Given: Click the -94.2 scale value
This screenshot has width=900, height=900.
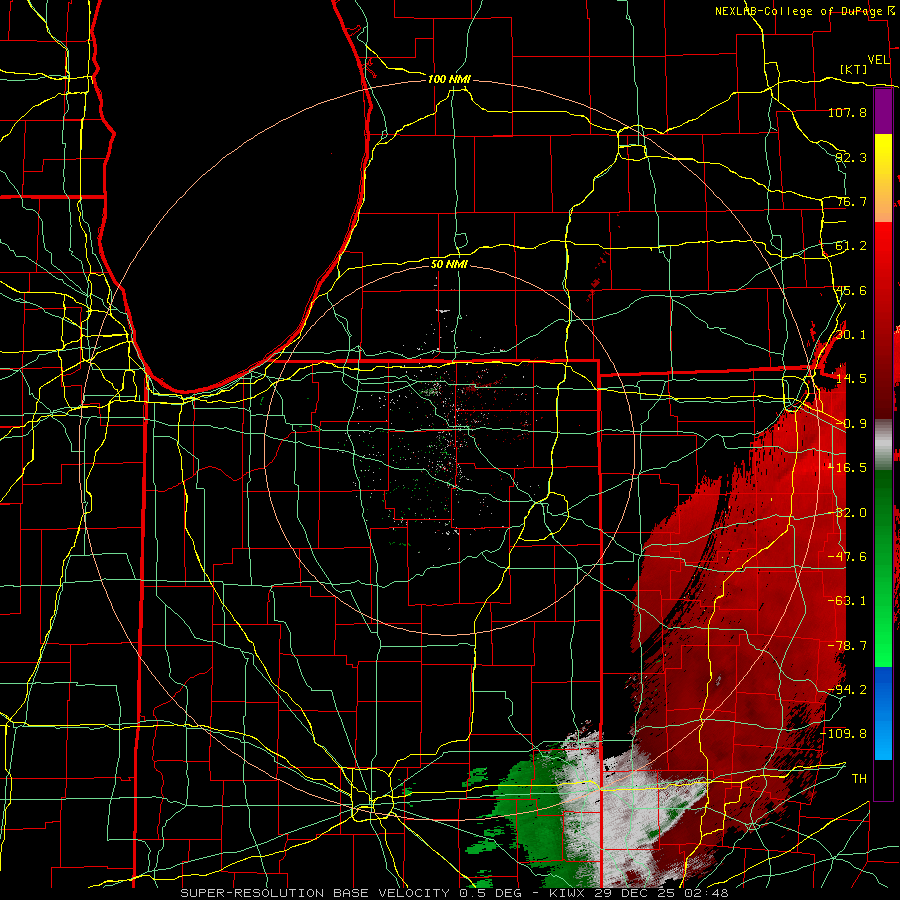Looking at the screenshot, I should (x=847, y=690).
